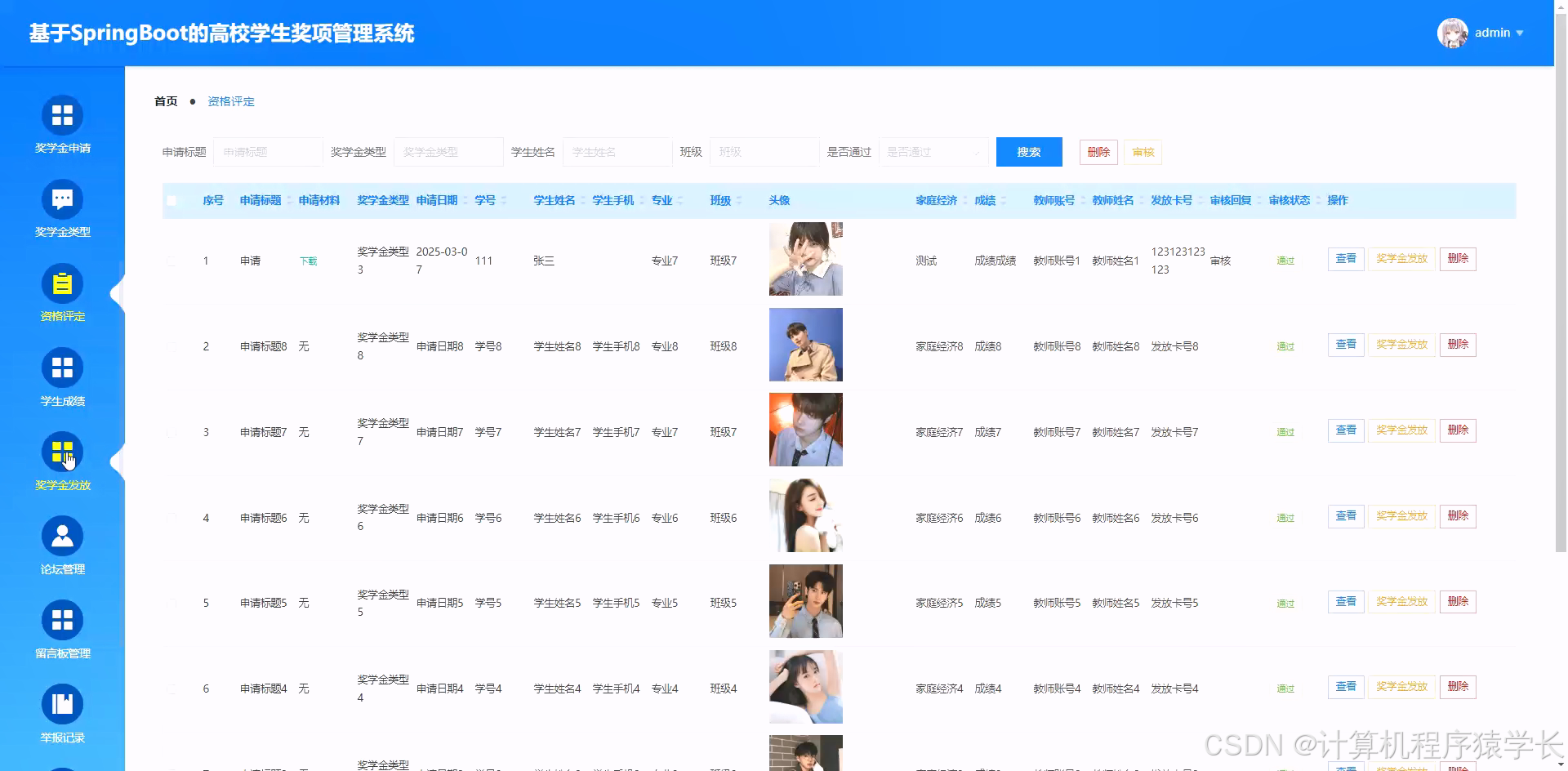Click the 申请标题 search input field
Viewport: 1568px width, 771px height.
pos(268,151)
